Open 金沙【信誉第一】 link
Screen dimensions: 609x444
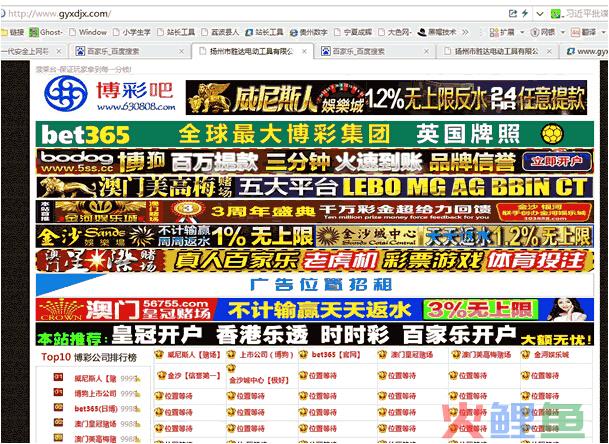(194, 375)
